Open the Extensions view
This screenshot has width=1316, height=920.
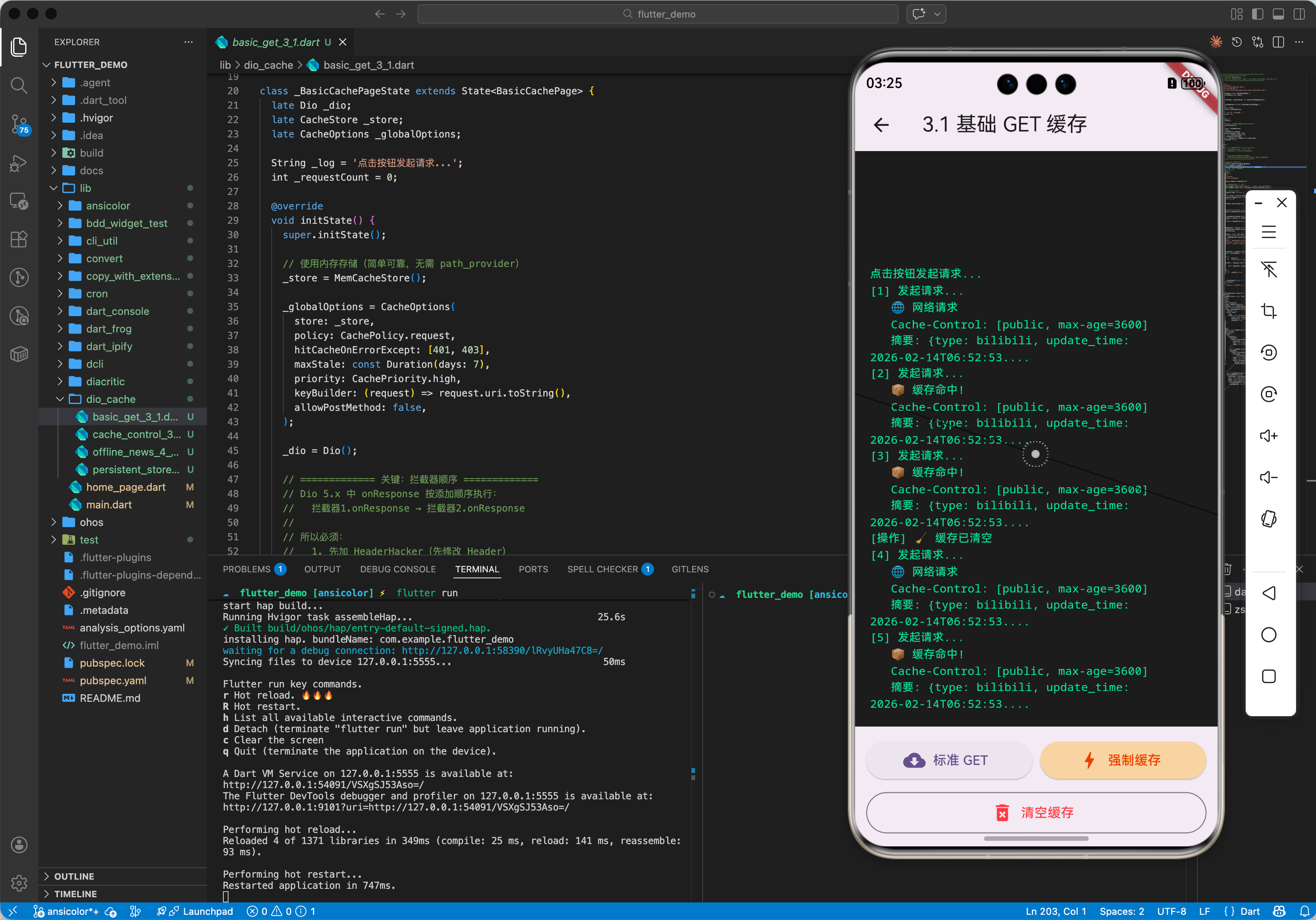(x=19, y=240)
